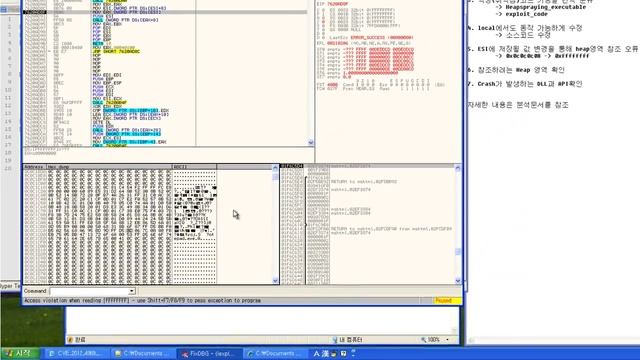This screenshot has height=360, width=640.
Task: Click the note line mentioning Crash and DLL
Action: (525, 84)
